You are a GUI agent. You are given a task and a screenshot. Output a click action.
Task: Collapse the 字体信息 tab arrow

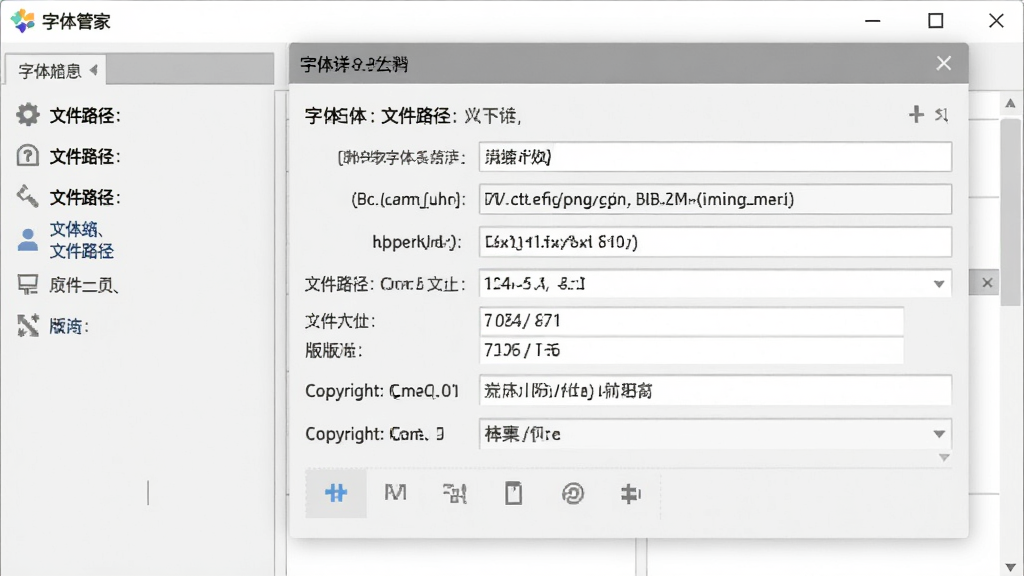click(93, 70)
